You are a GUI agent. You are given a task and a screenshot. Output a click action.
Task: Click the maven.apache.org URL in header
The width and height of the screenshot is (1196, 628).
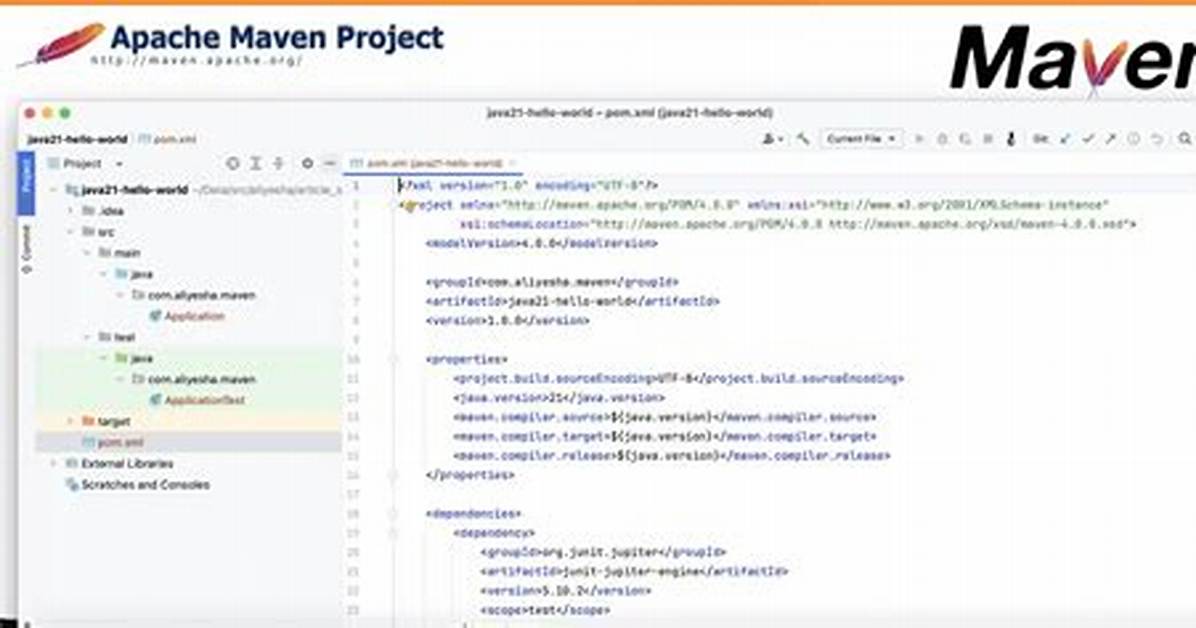coord(197,60)
